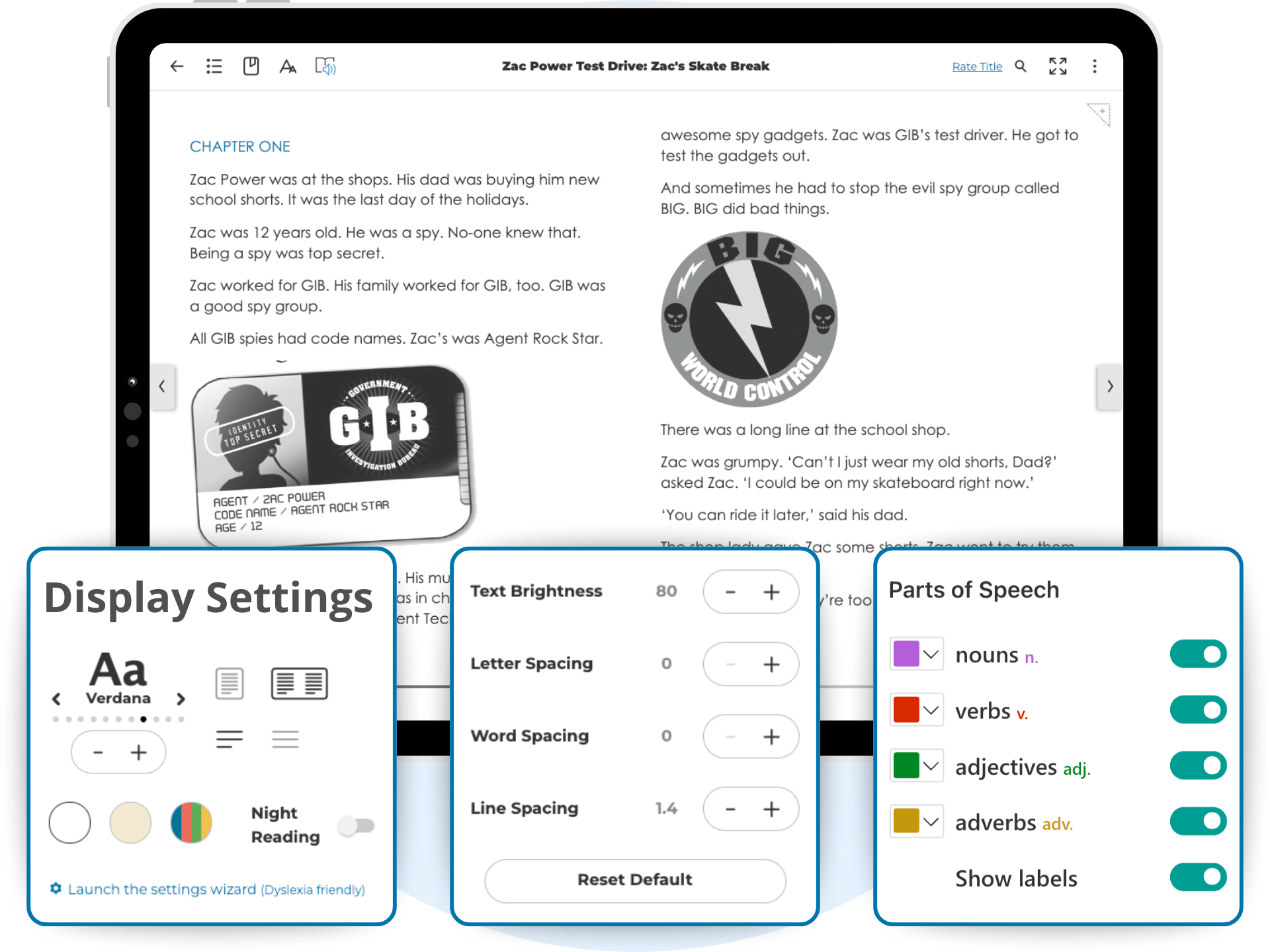This screenshot has width=1270, height=952.
Task: Go to the previous page arrow
Action: coord(163,386)
